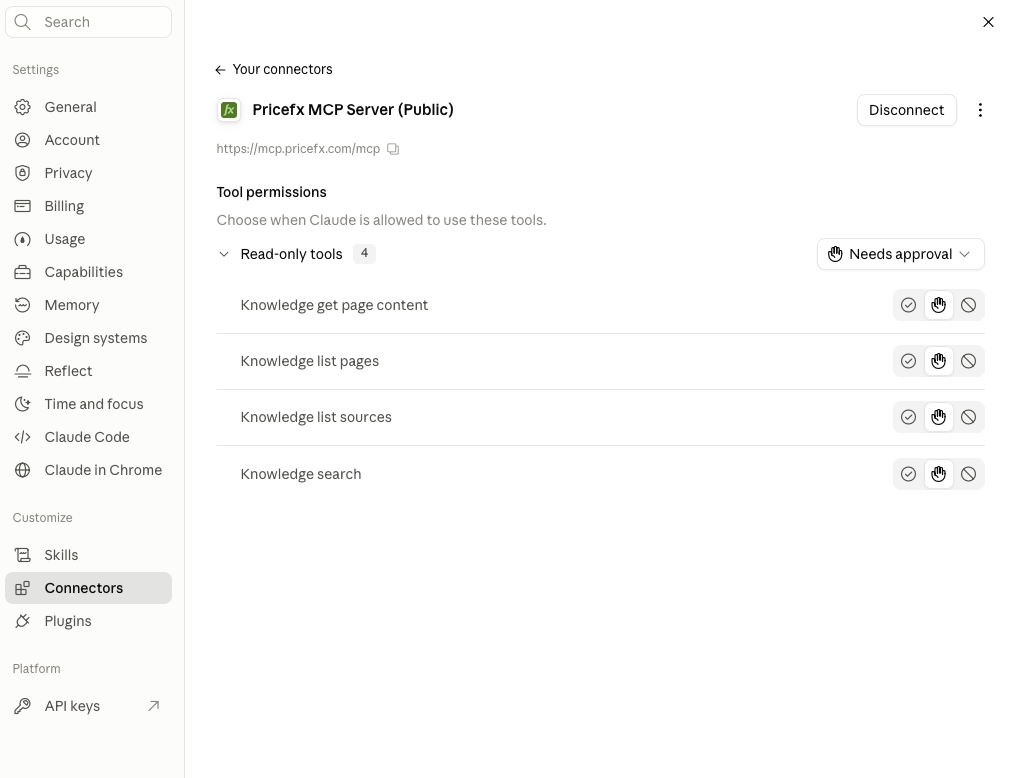Click the Claude Code brackets icon

click(x=23, y=437)
